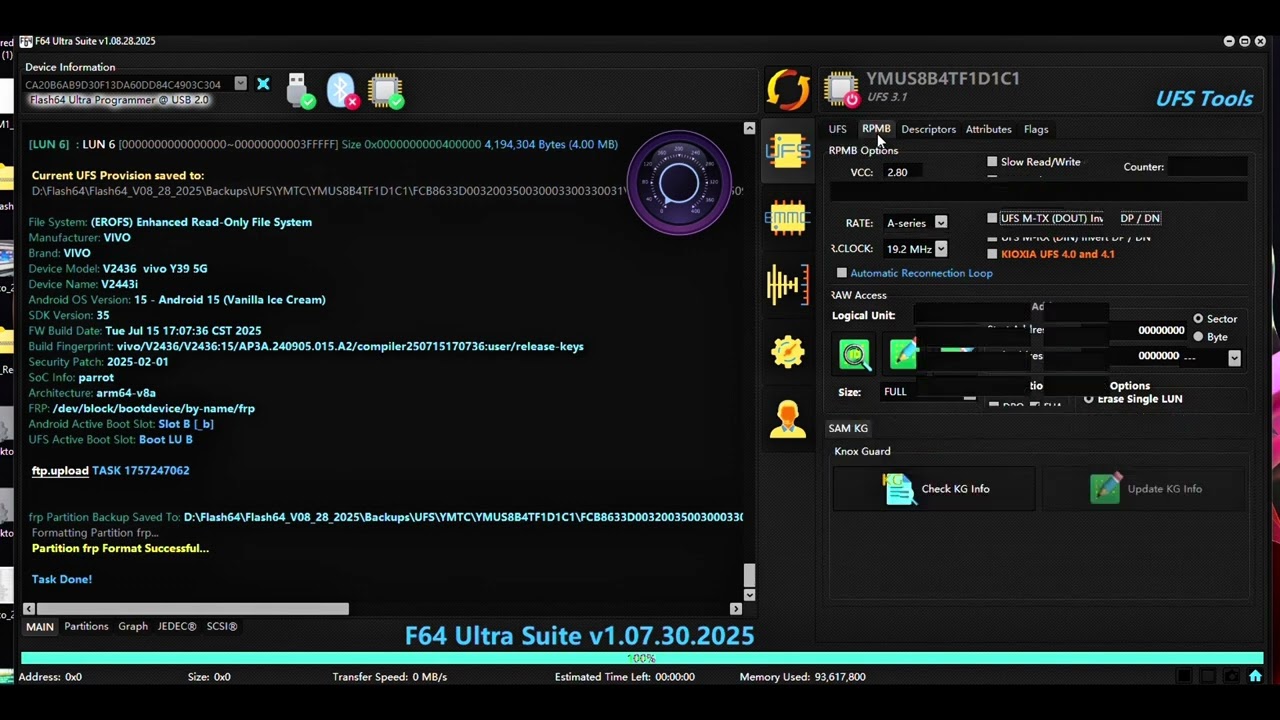Open the JEDEC tab

pyautogui.click(x=177, y=626)
